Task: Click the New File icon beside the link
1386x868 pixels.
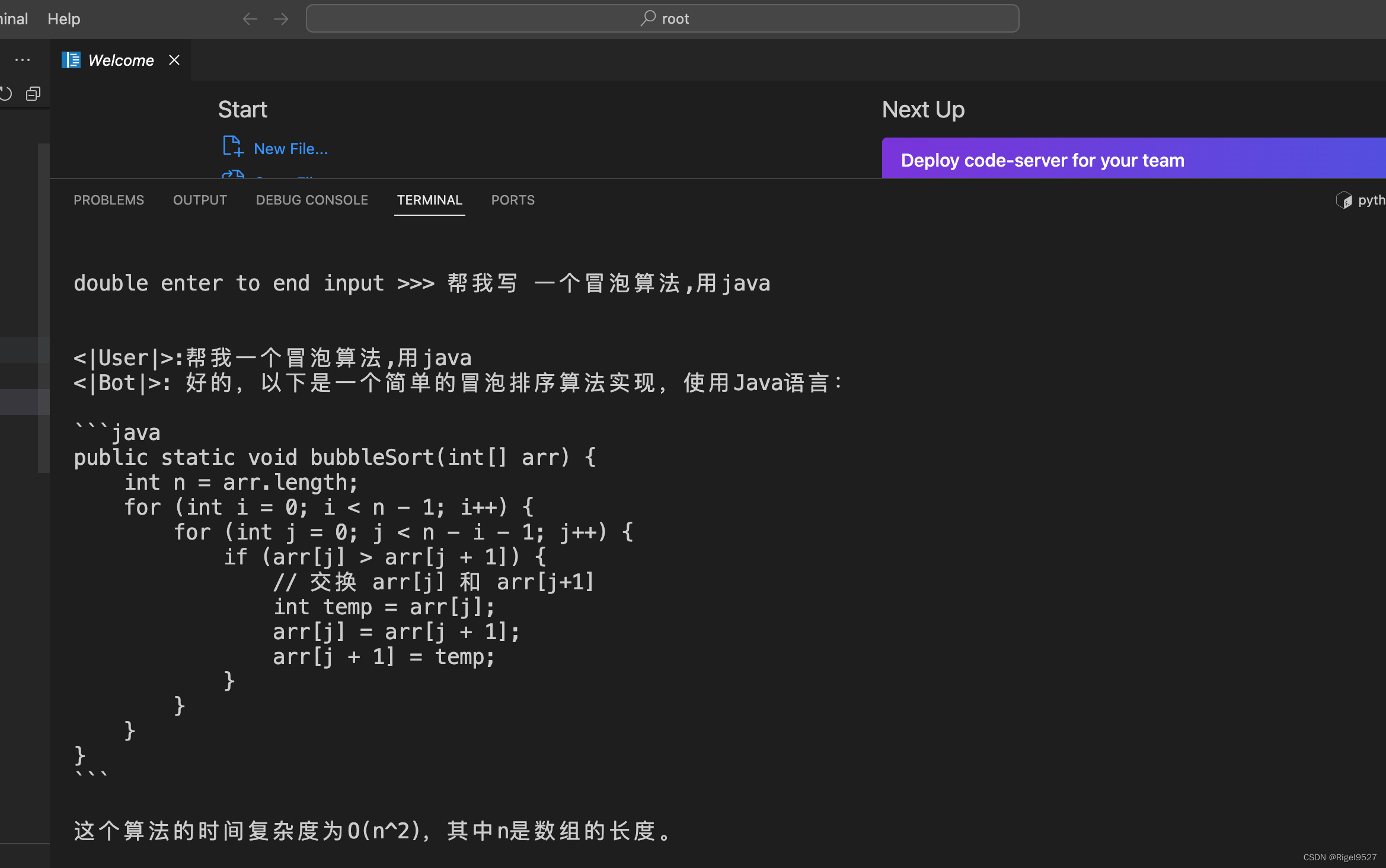Action: 232,146
